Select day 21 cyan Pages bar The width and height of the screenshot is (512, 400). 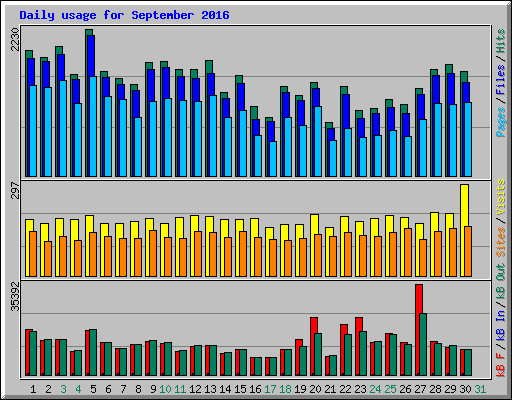(x=333, y=158)
